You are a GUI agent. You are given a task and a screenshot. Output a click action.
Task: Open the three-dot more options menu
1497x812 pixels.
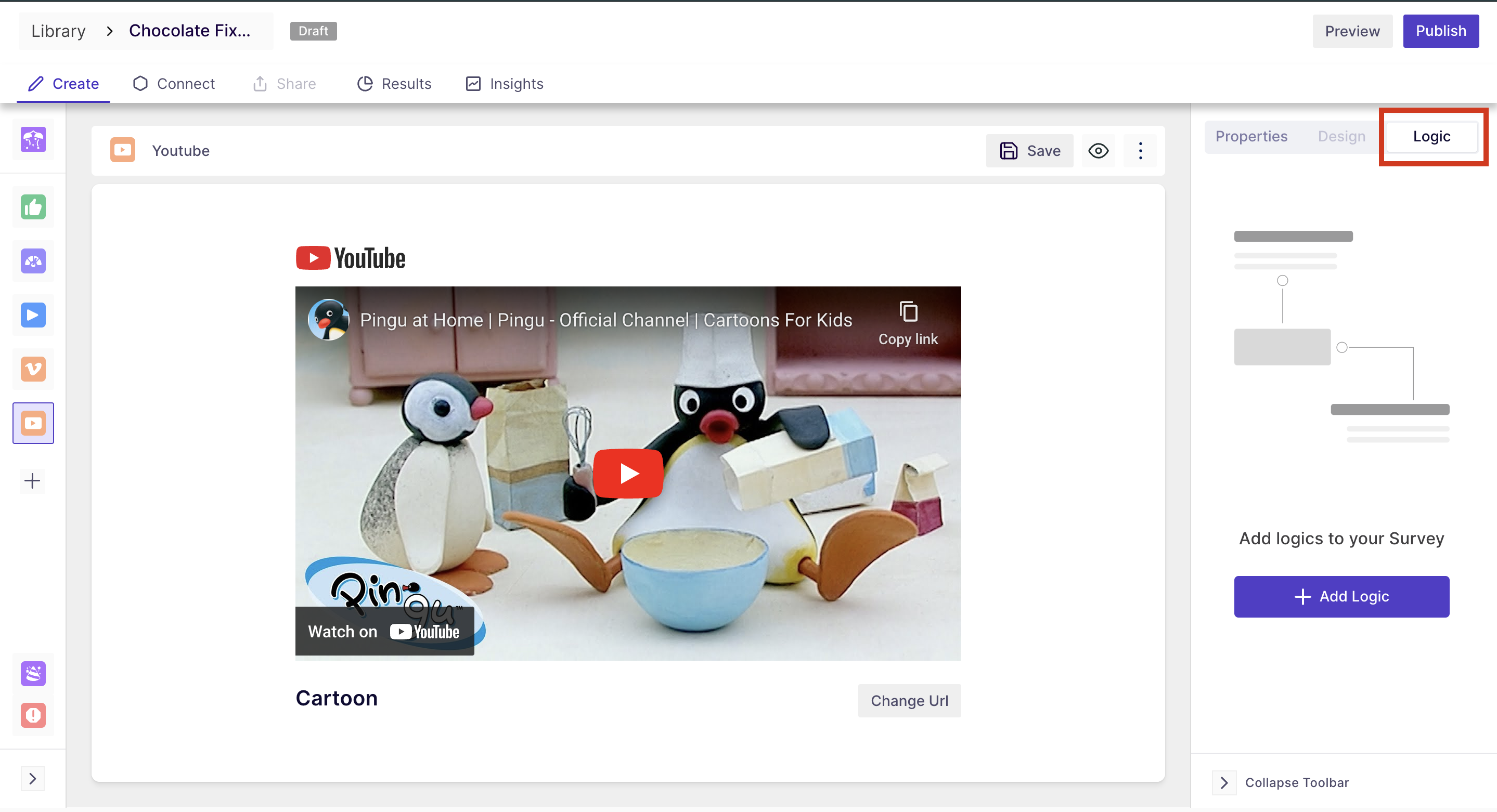coord(1140,151)
